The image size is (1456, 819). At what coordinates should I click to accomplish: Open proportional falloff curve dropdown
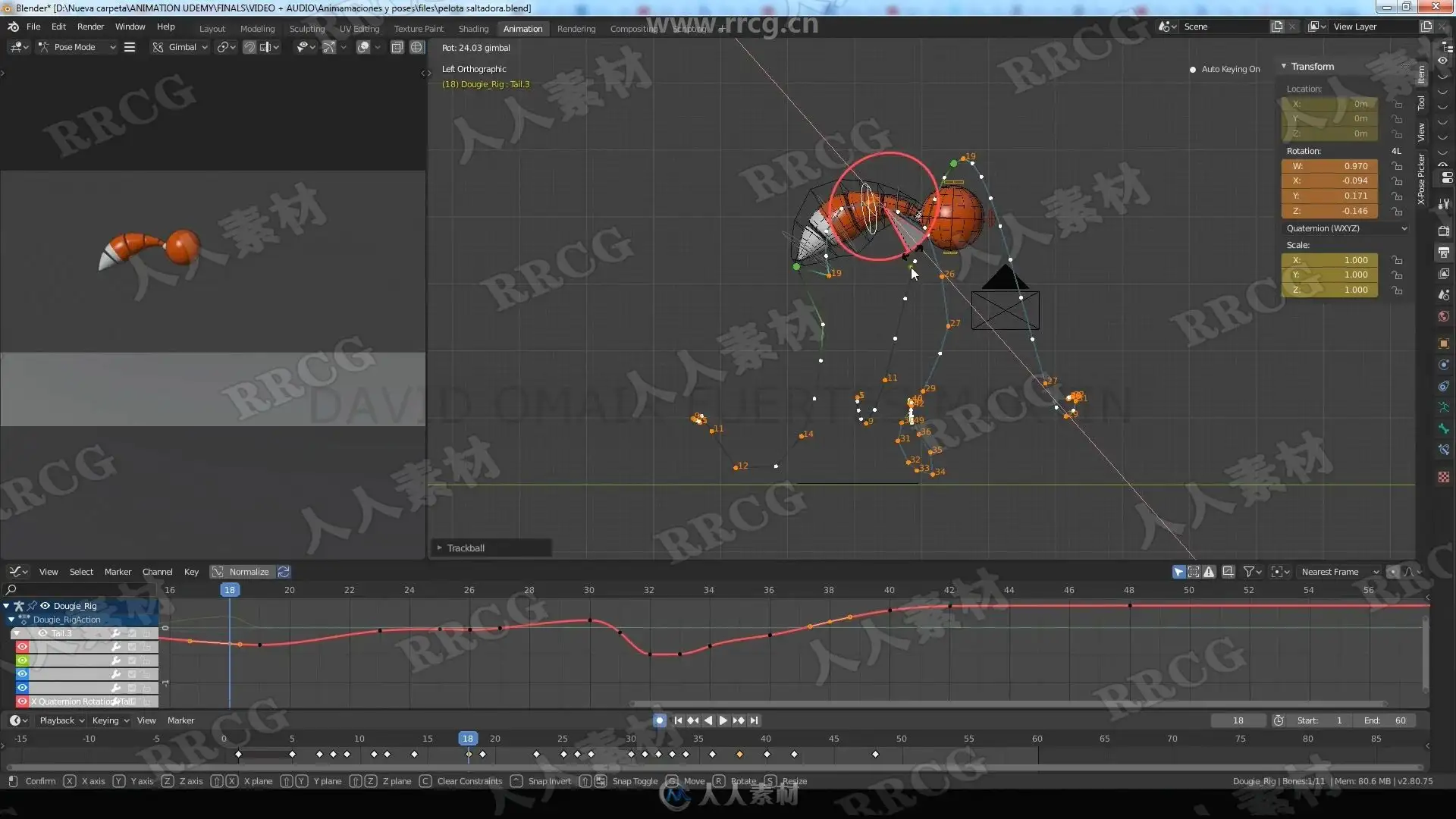point(1411,572)
